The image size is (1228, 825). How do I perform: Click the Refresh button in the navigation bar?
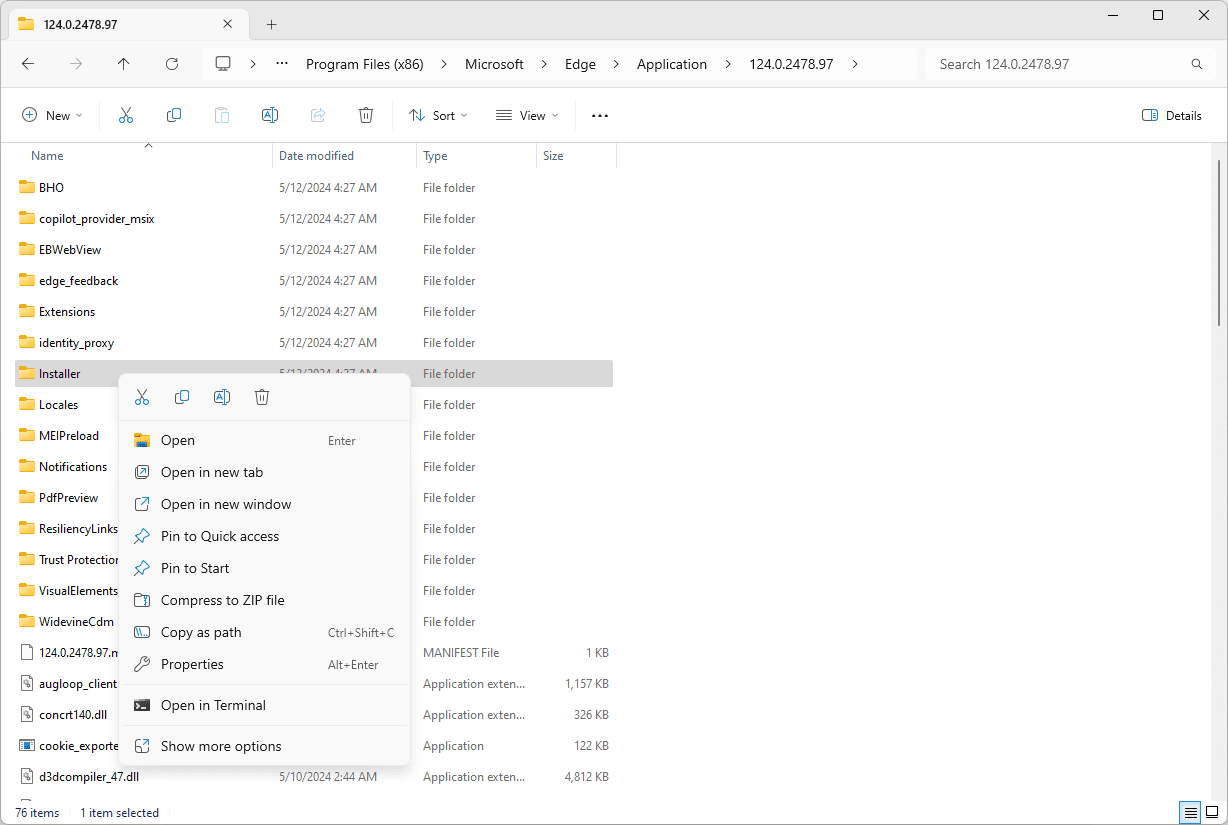(172, 64)
